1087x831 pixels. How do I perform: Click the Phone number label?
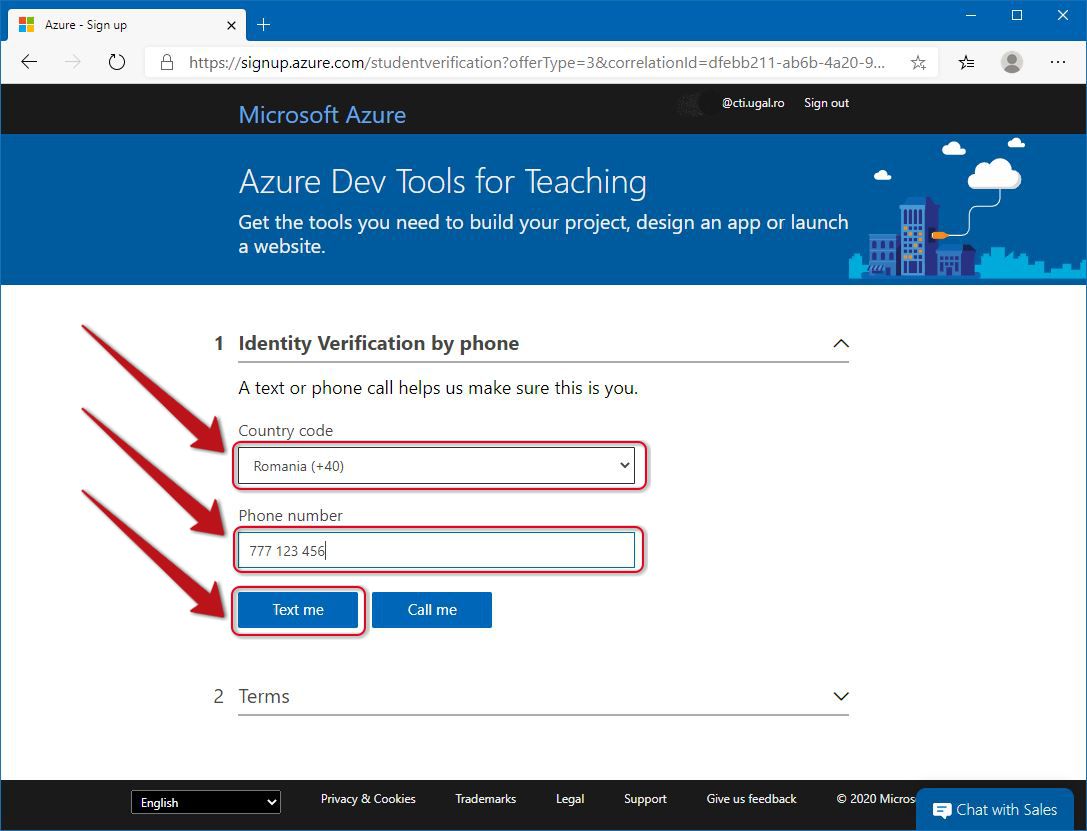pyautogui.click(x=290, y=516)
